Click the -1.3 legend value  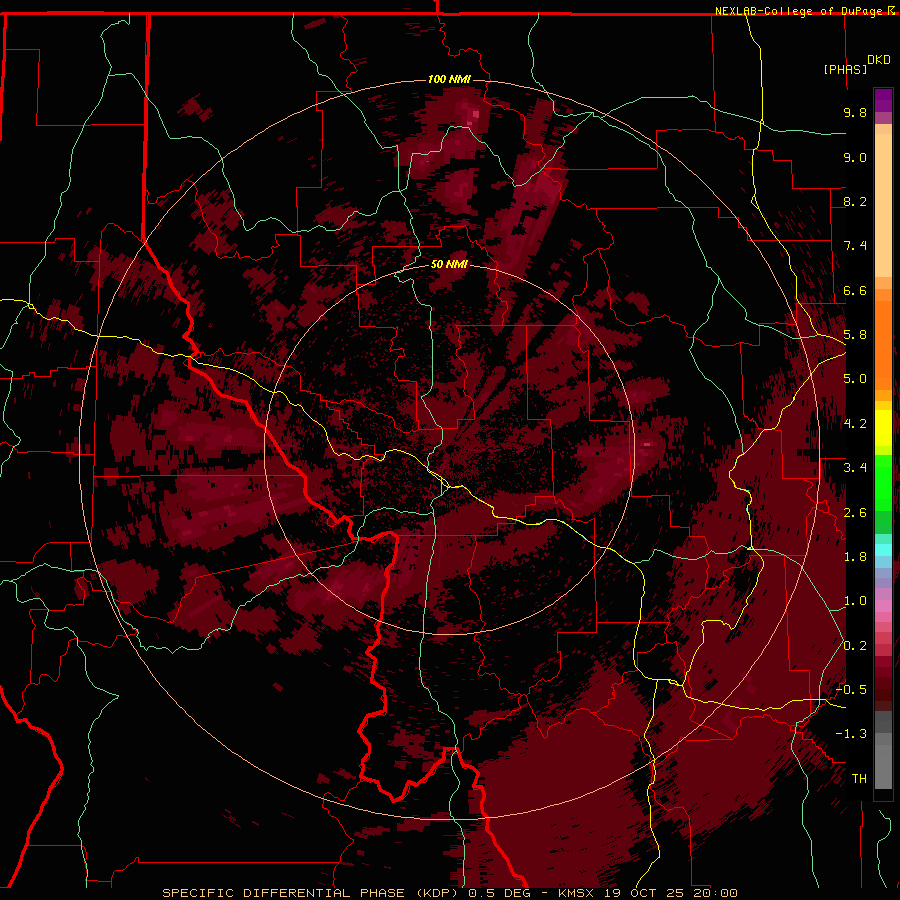pos(851,734)
